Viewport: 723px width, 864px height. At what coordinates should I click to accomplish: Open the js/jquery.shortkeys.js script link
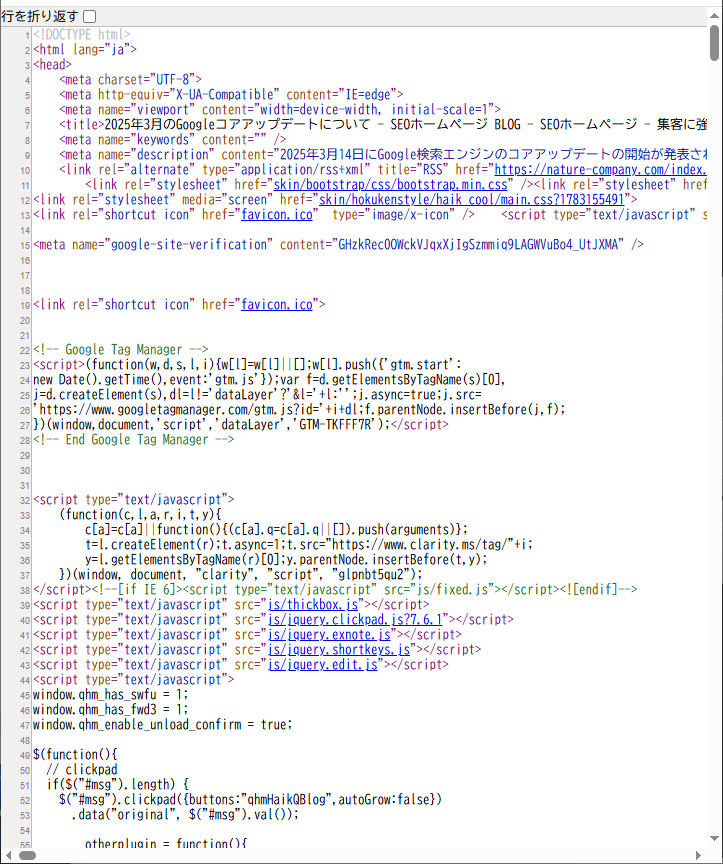coord(338,649)
